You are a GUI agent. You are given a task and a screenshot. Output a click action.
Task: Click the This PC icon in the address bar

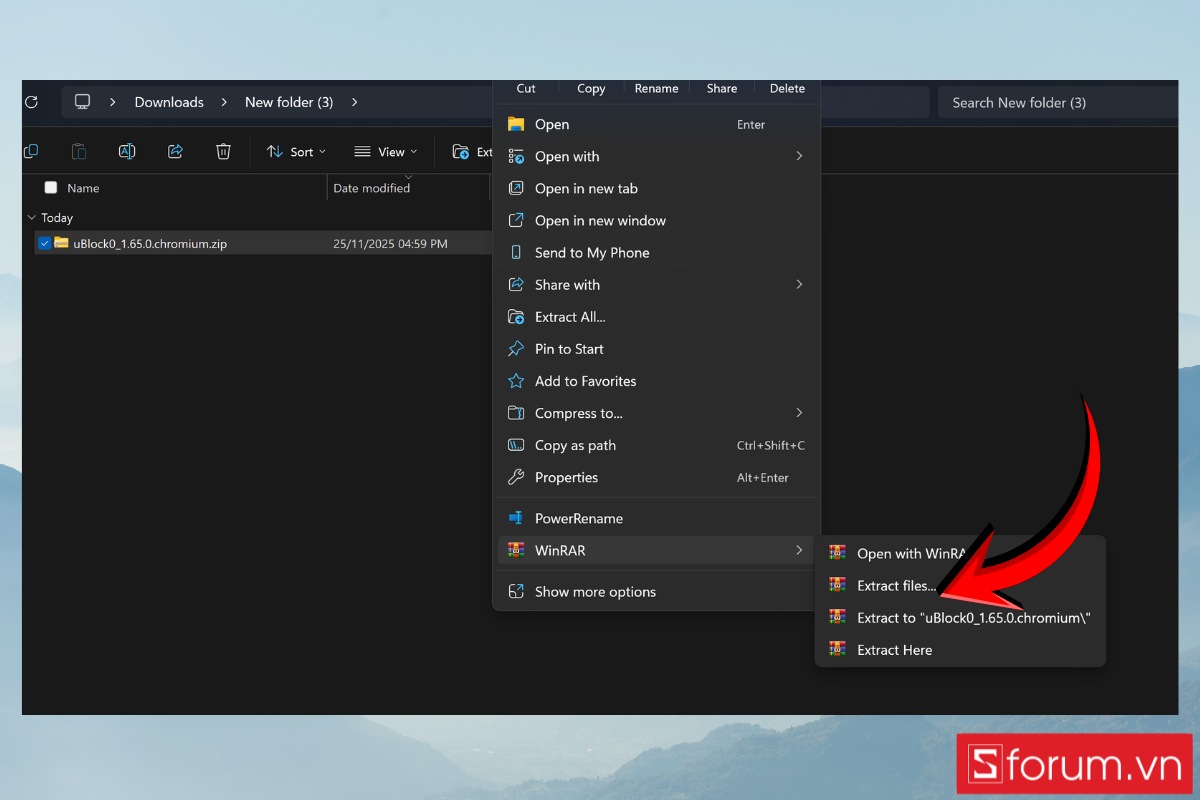click(x=81, y=101)
